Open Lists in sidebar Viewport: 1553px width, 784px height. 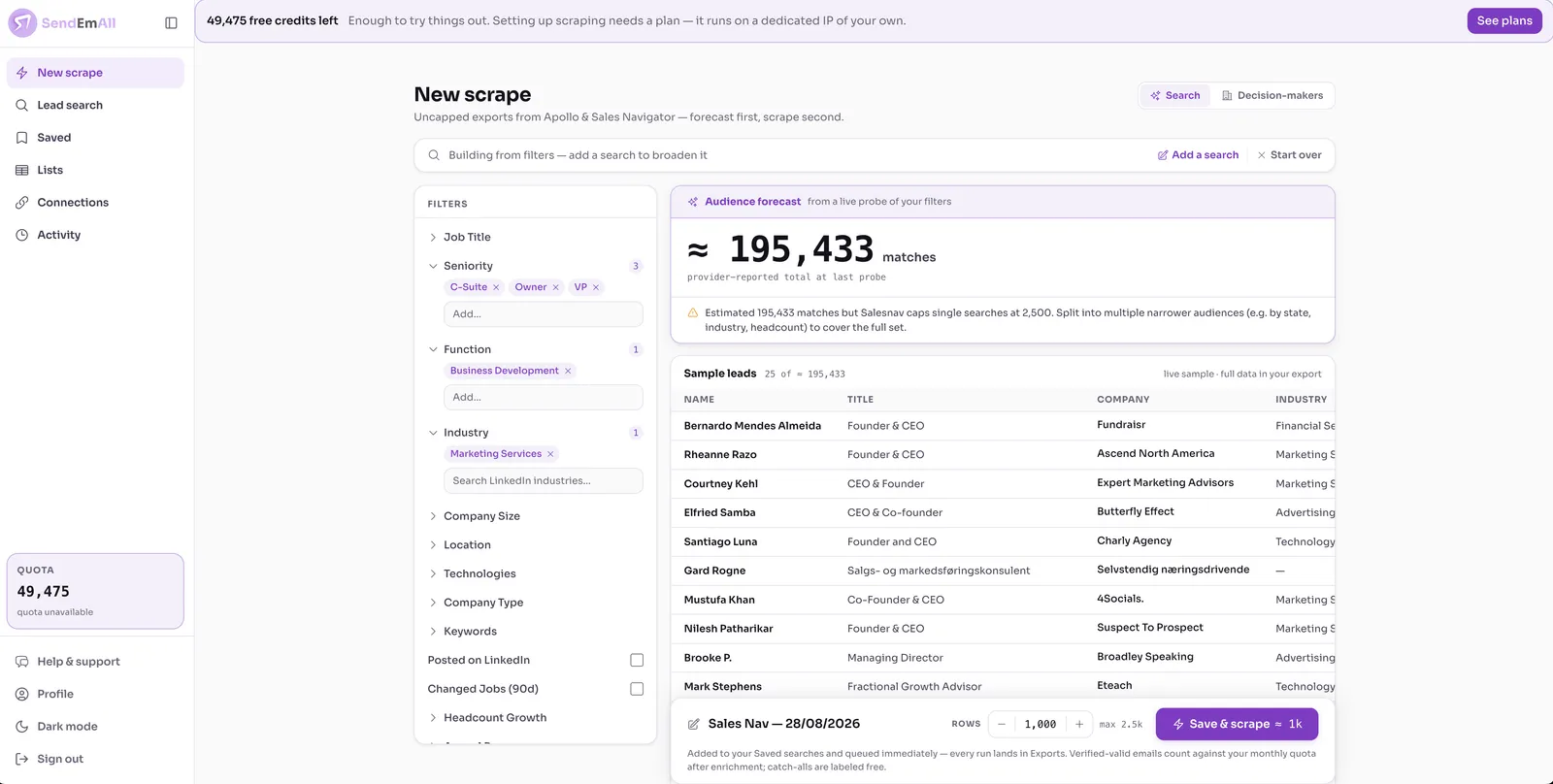[x=95, y=170]
